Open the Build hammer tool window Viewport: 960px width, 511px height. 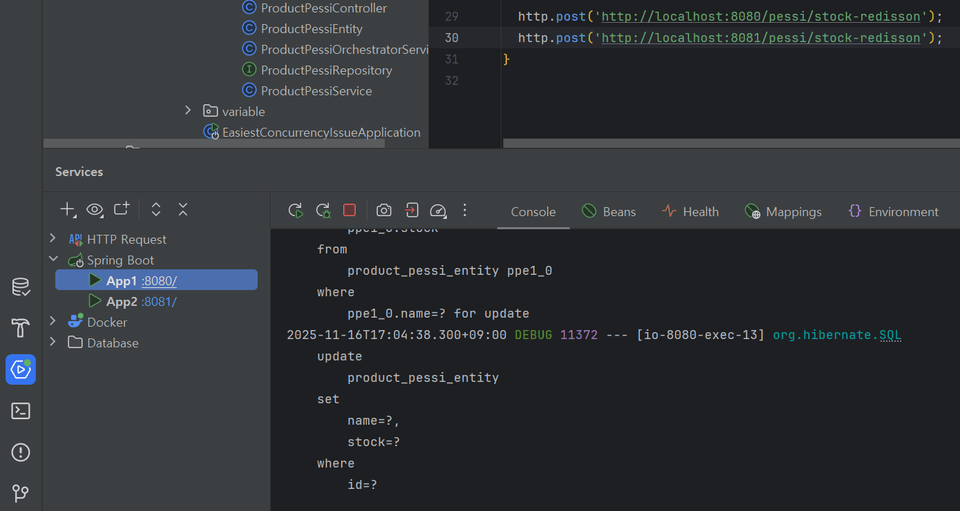(21, 328)
